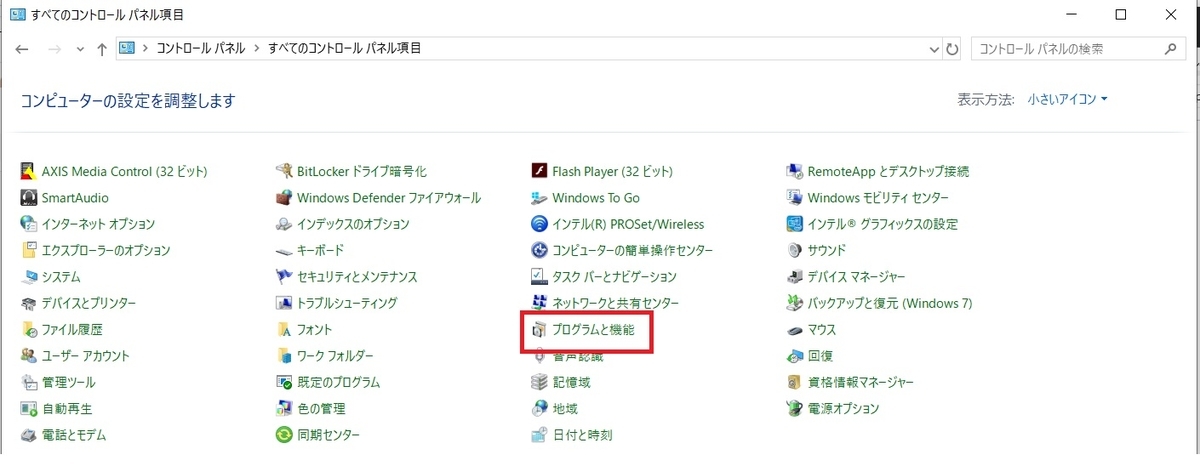The height and width of the screenshot is (466, 1200).
Task: Click the SmartAudio icon
Action: 29,198
